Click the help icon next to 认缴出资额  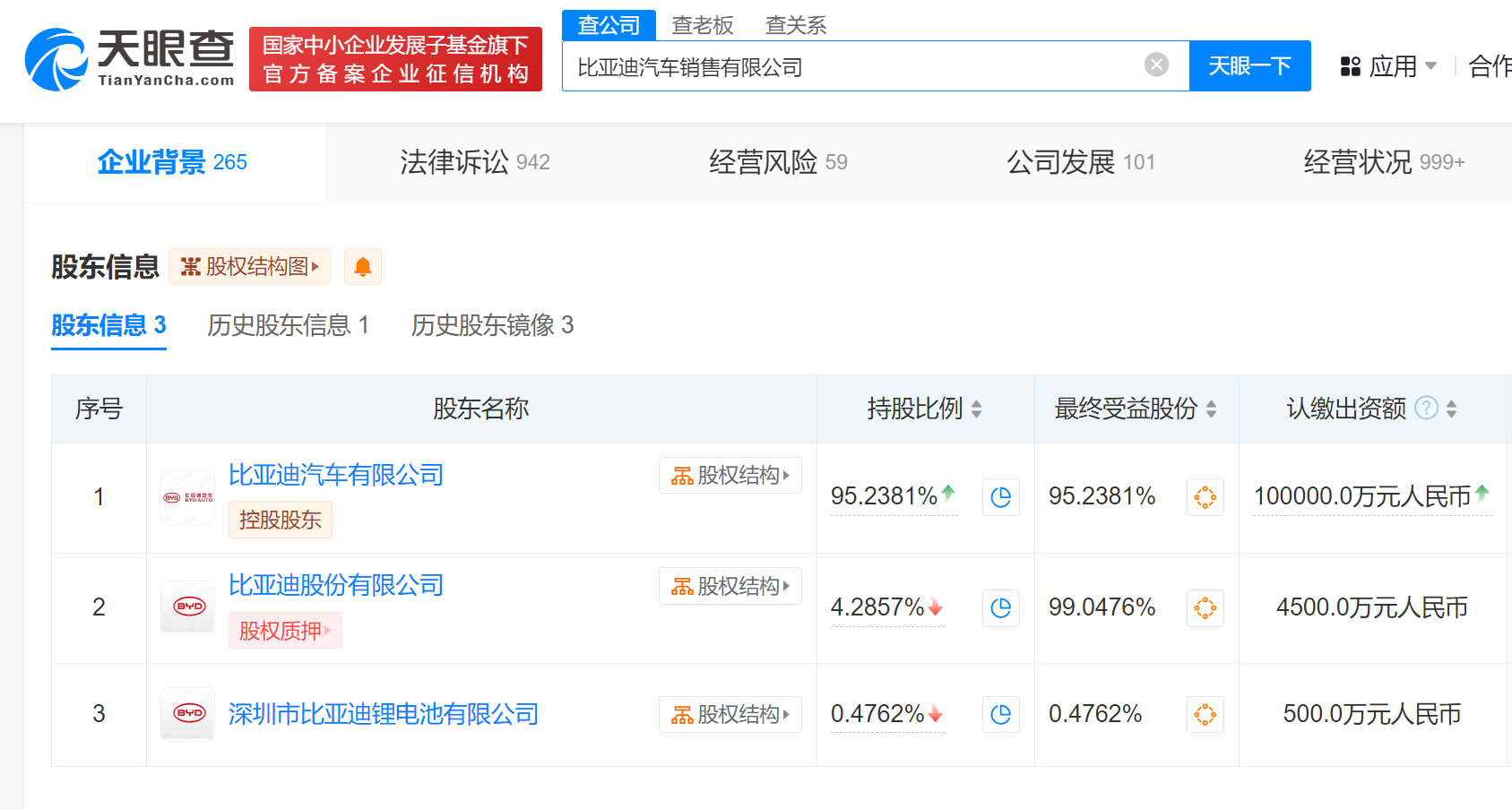tap(1426, 409)
